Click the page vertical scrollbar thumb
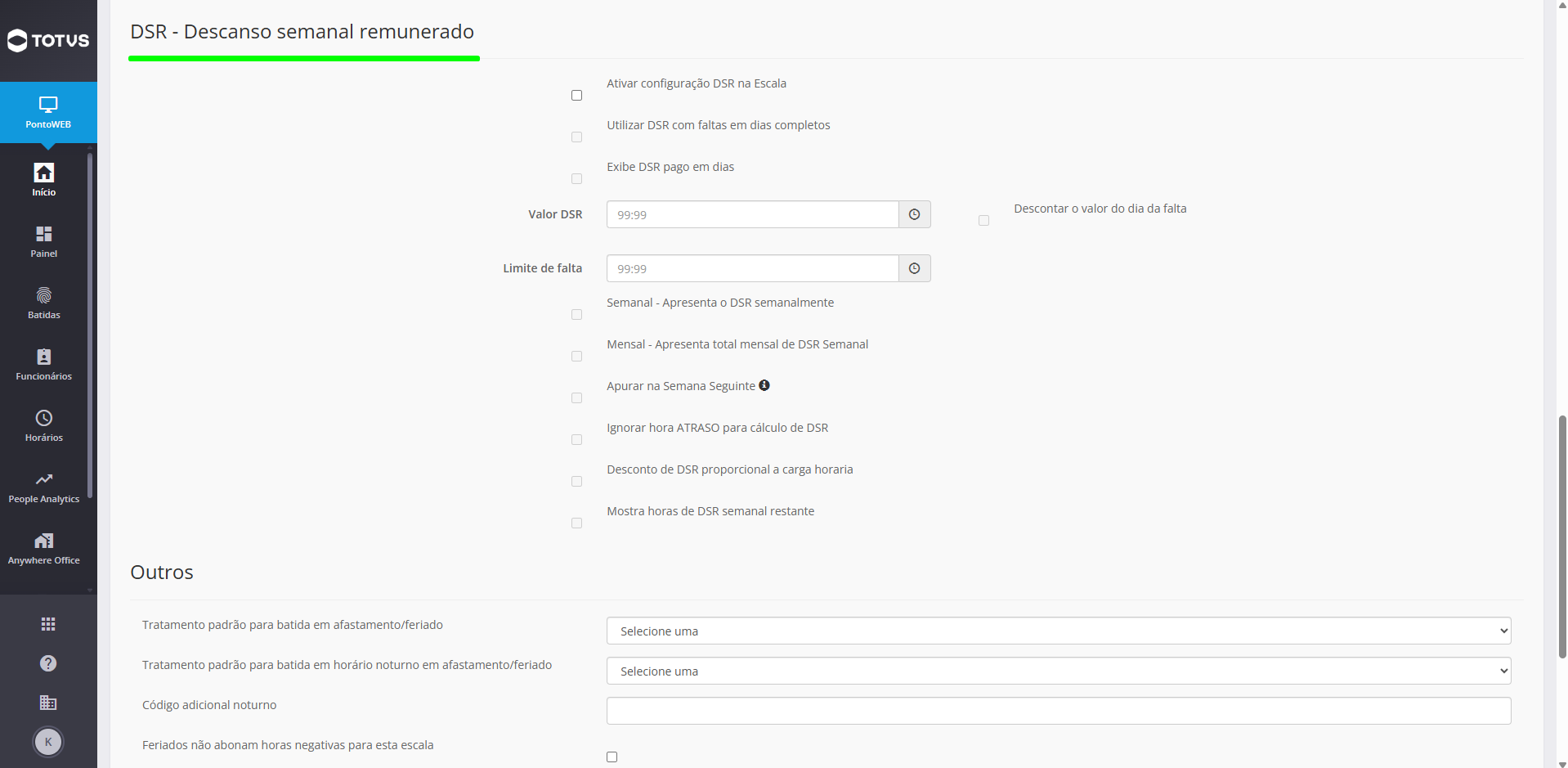 tap(1562, 536)
